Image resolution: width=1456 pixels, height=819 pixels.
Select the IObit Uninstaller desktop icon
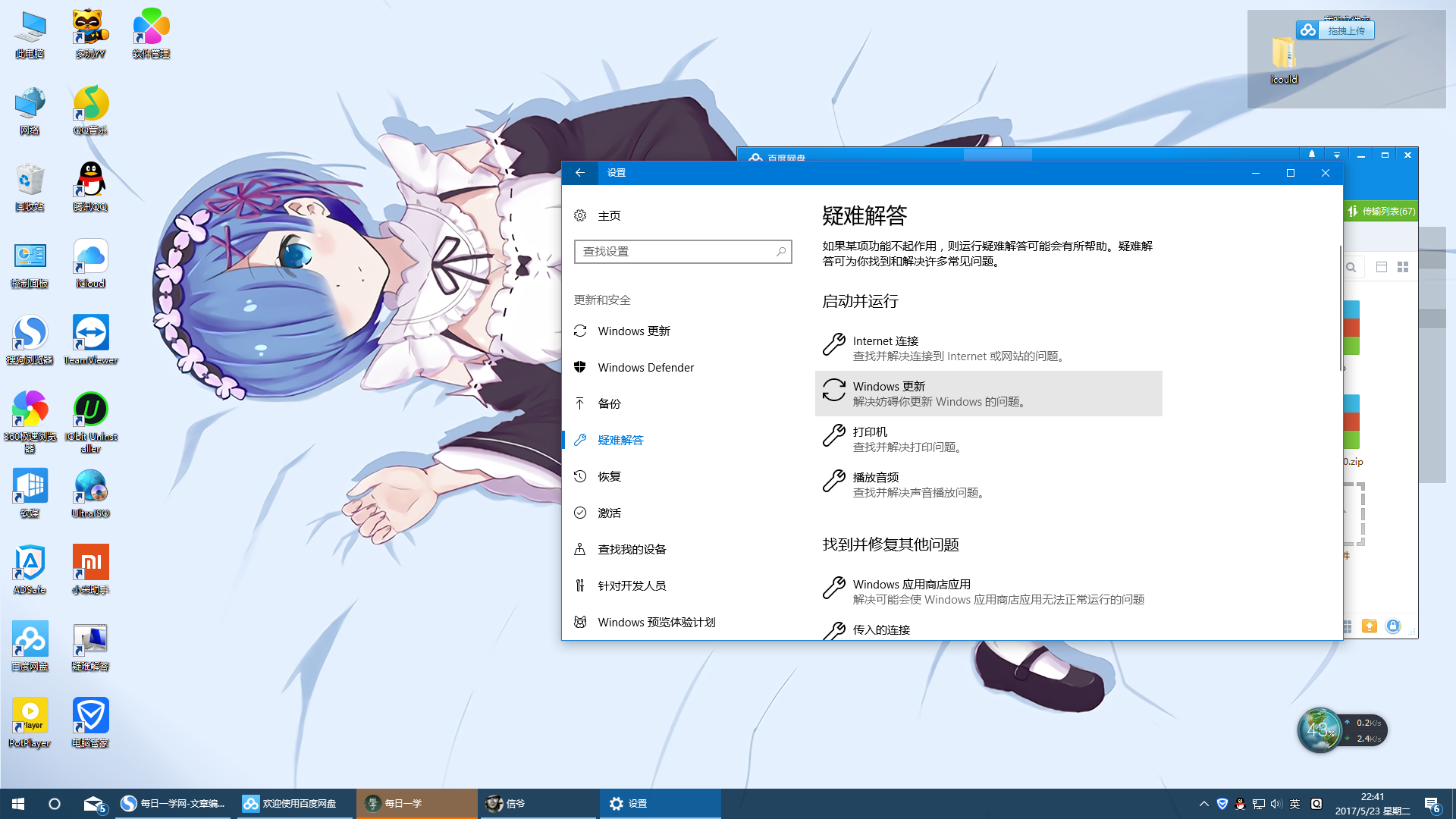click(x=90, y=422)
